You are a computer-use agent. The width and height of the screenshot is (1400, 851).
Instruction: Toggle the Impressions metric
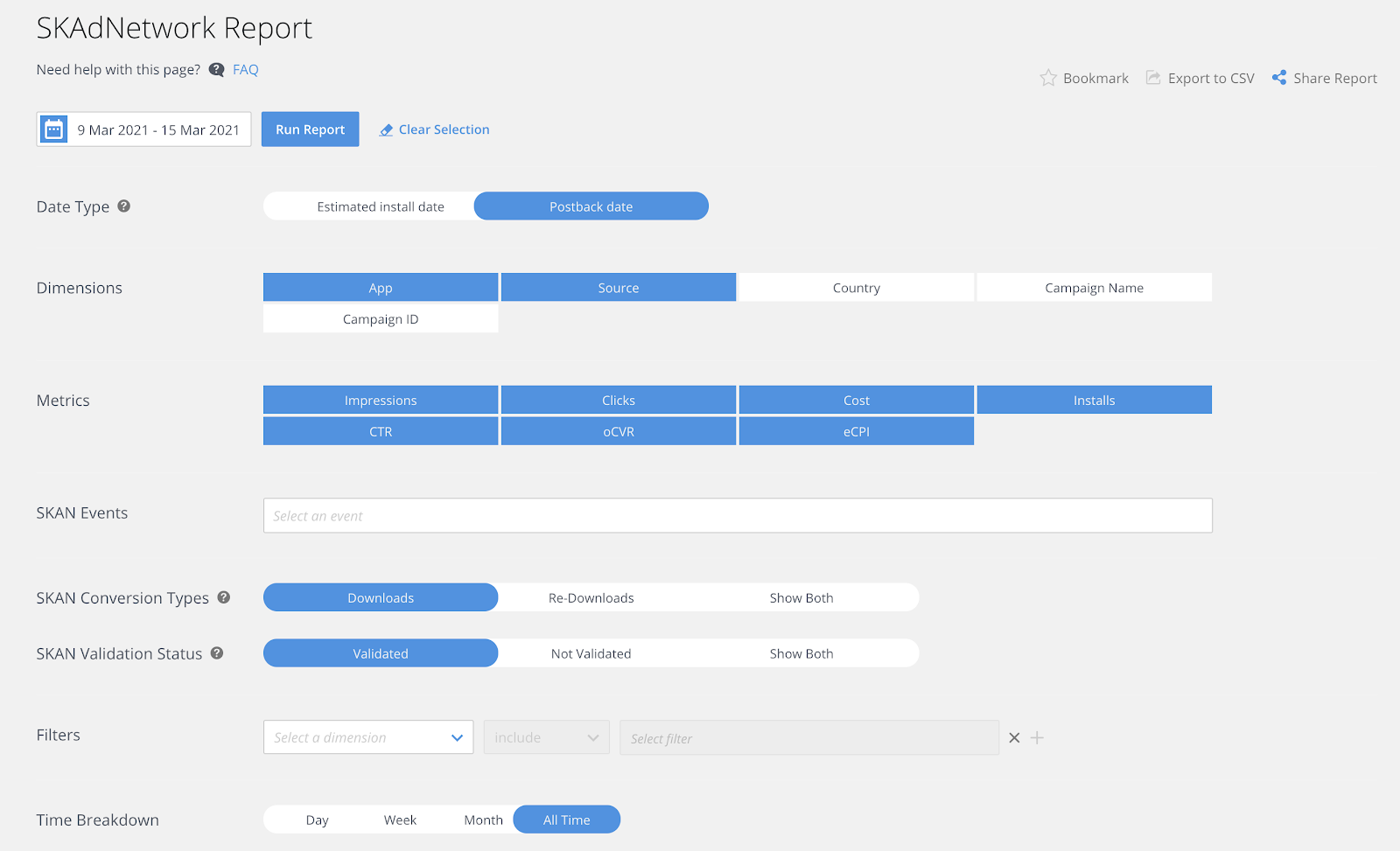tap(381, 401)
